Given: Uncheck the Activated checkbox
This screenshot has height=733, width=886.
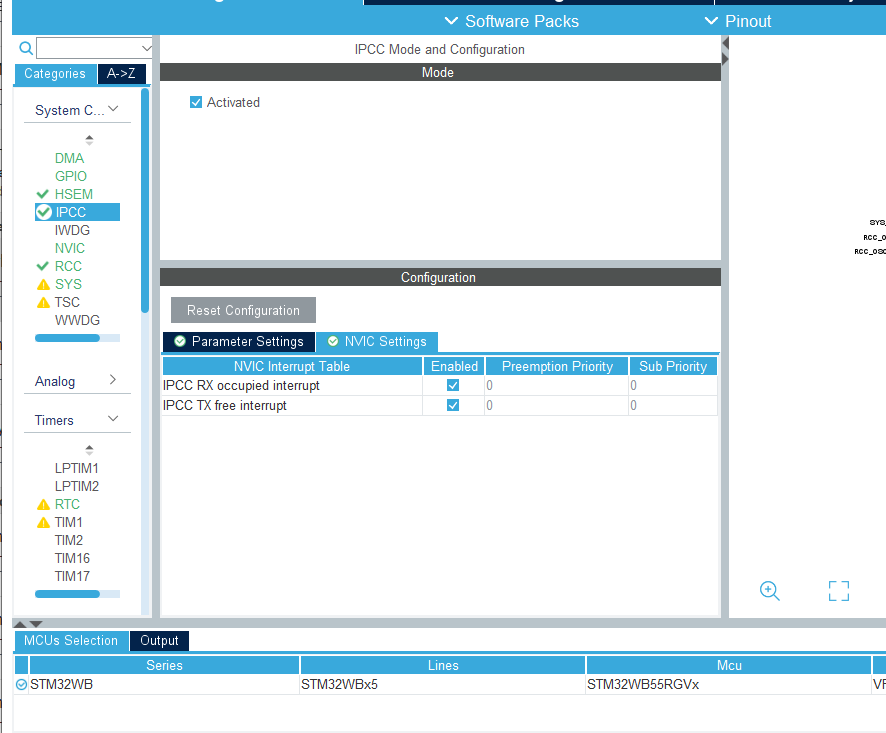Looking at the screenshot, I should [x=196, y=102].
